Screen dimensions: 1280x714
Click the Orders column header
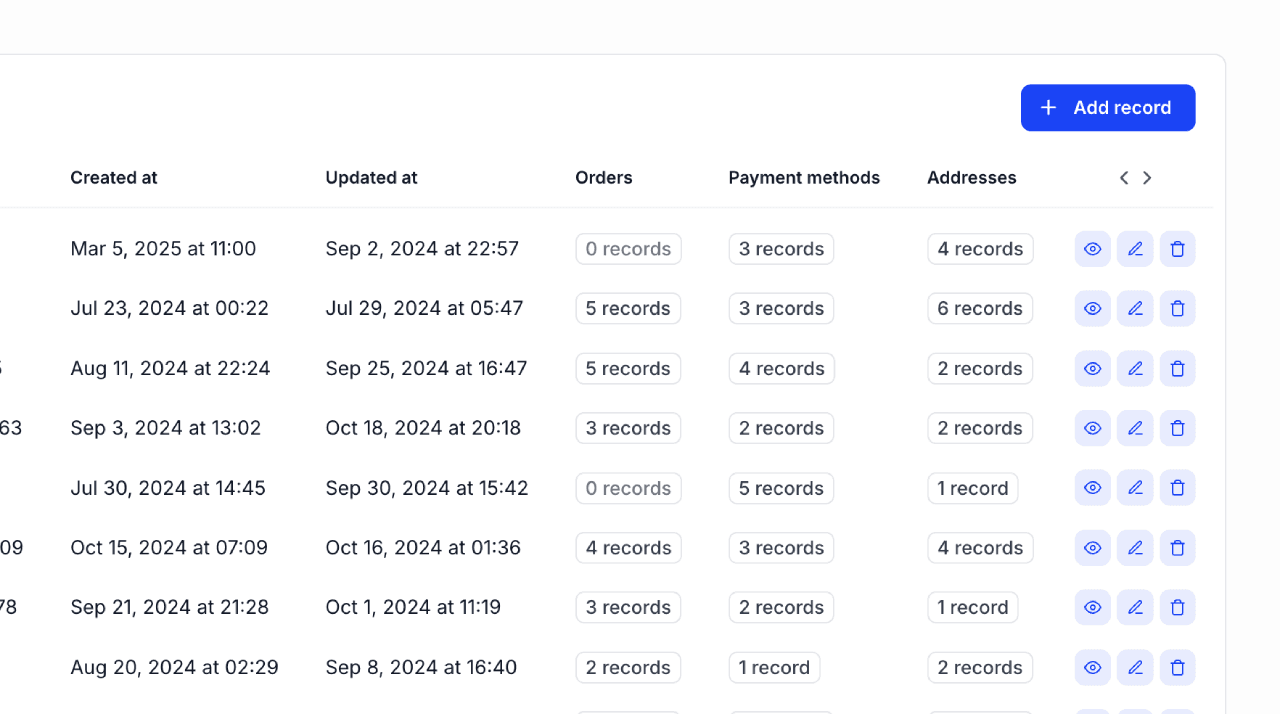tap(604, 178)
